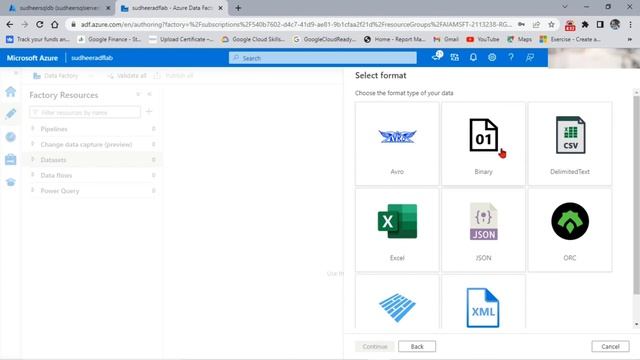Expand the Power Query node
Screen dimensions: 640x360
click(33, 191)
